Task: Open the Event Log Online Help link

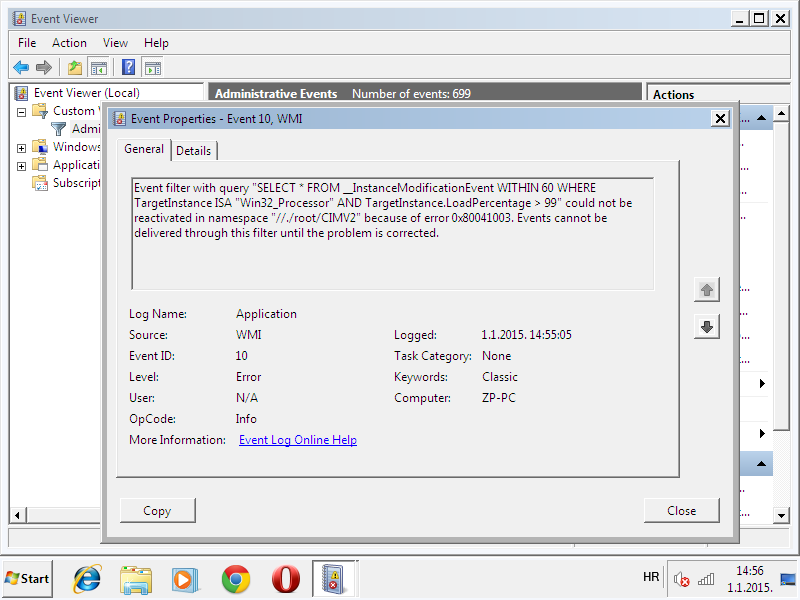Action: (297, 440)
